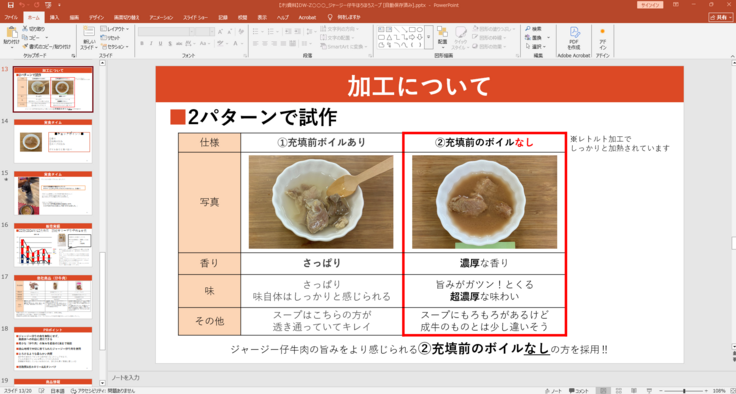The height and width of the screenshot is (394, 736).
Task: Open the File (ファイル) tab
Action: 11,17
